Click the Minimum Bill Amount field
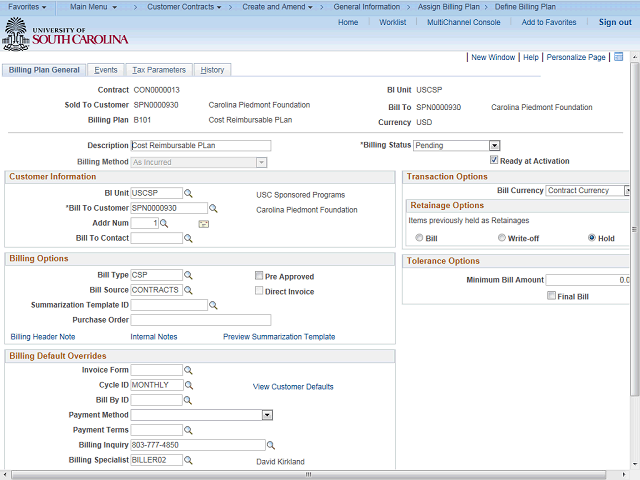640x480 pixels. pyautogui.click(x=588, y=280)
